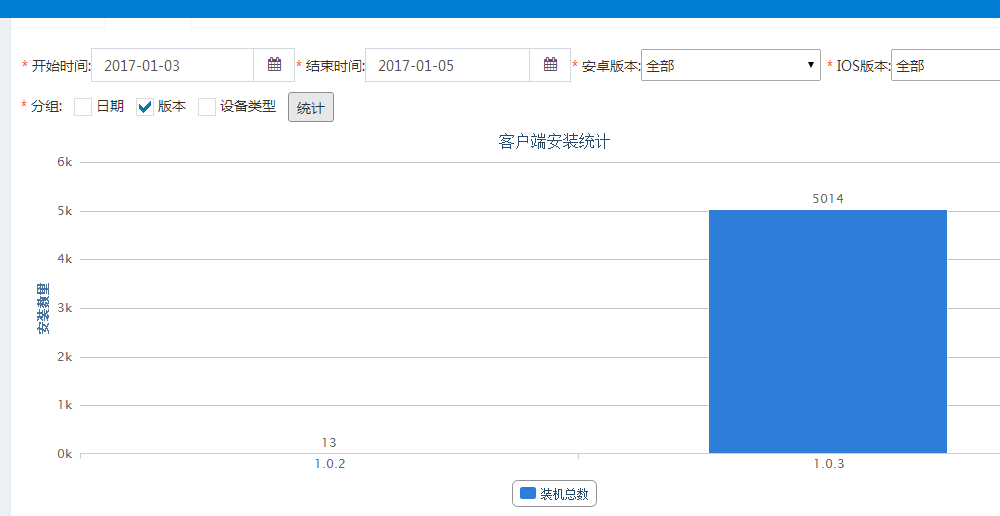Click the 1.0.3 x-axis label

click(x=828, y=464)
